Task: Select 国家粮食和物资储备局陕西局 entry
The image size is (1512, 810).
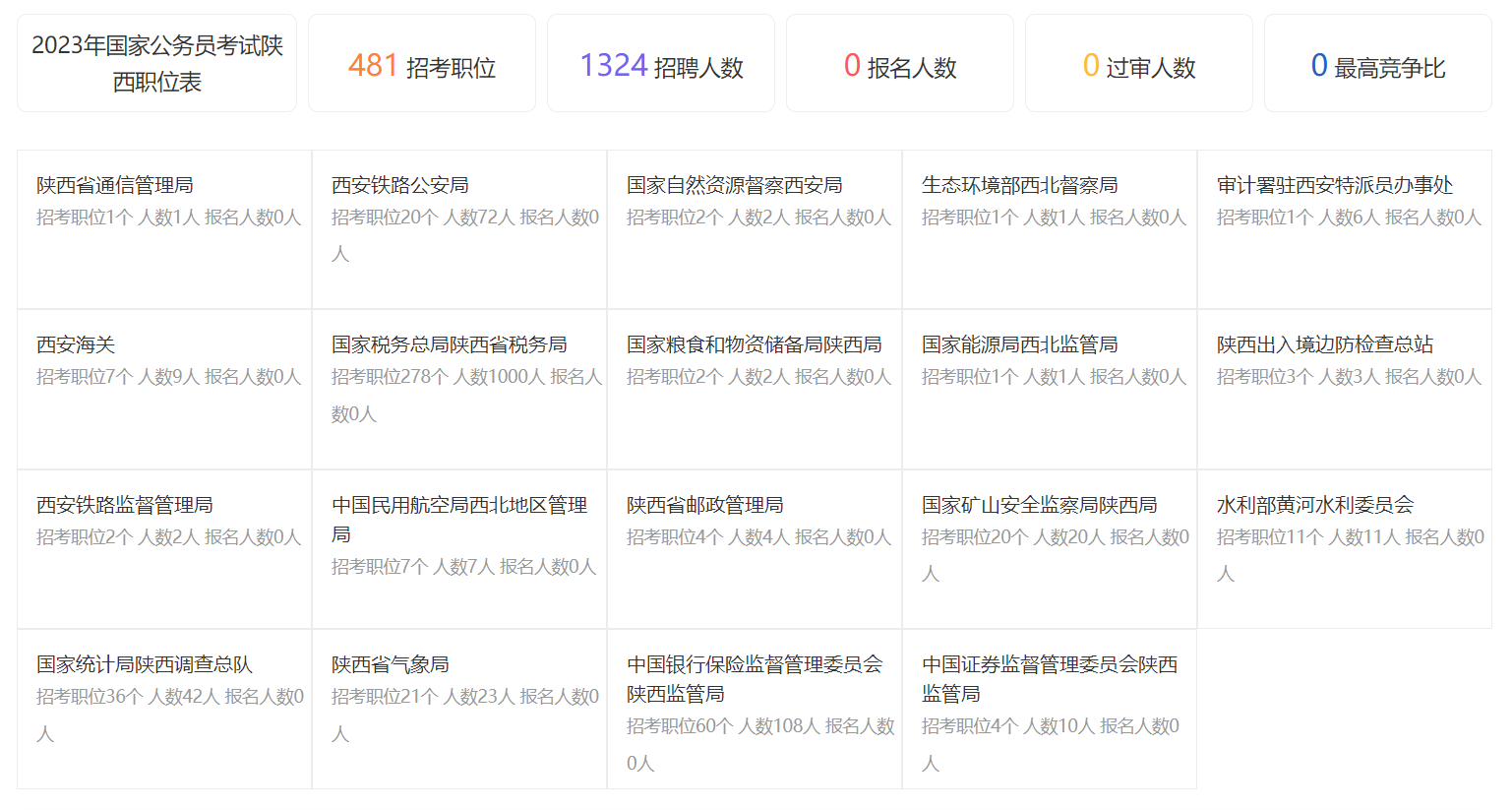Action: coord(755,390)
